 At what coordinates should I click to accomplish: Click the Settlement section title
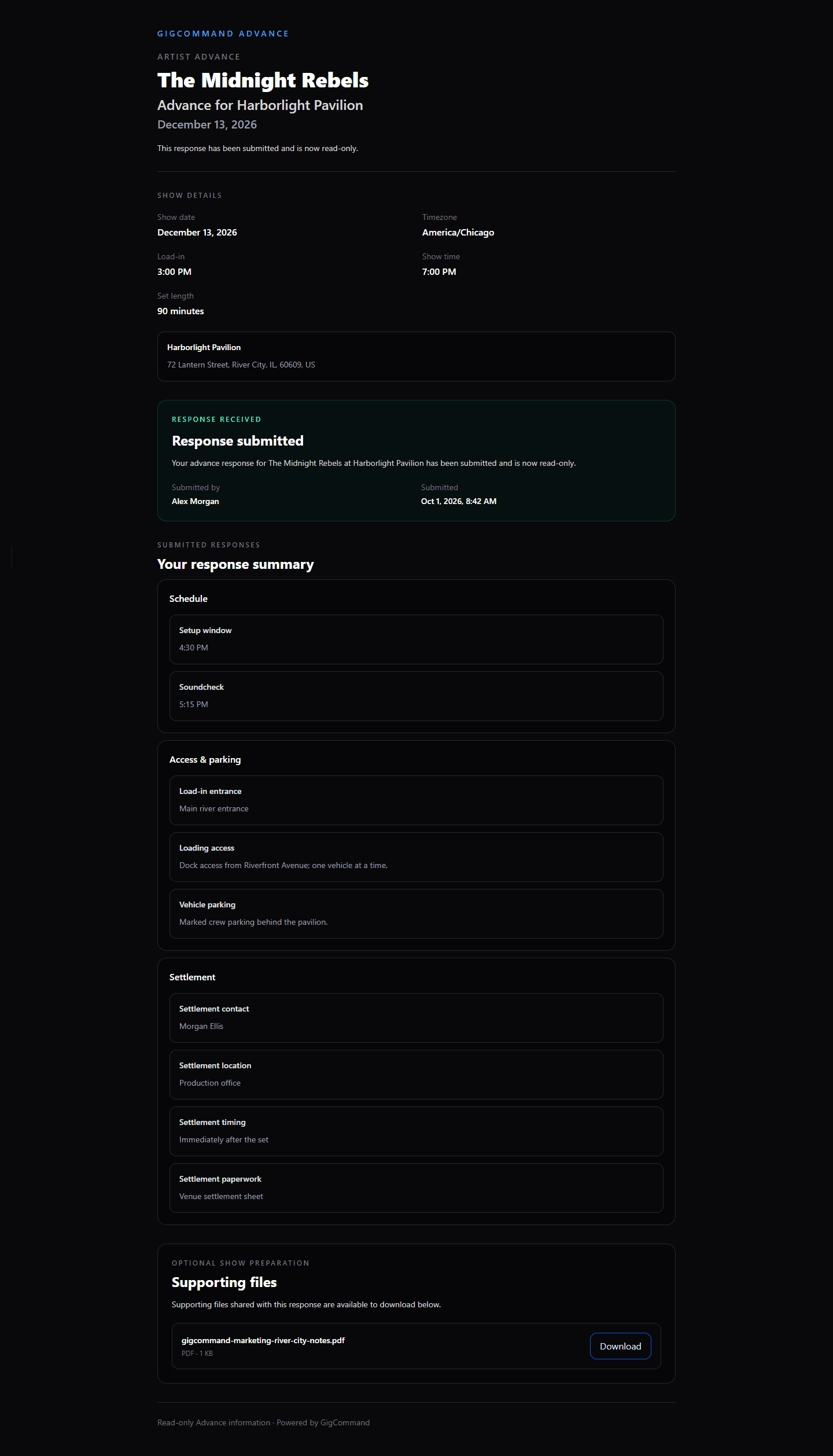pyautogui.click(x=192, y=977)
